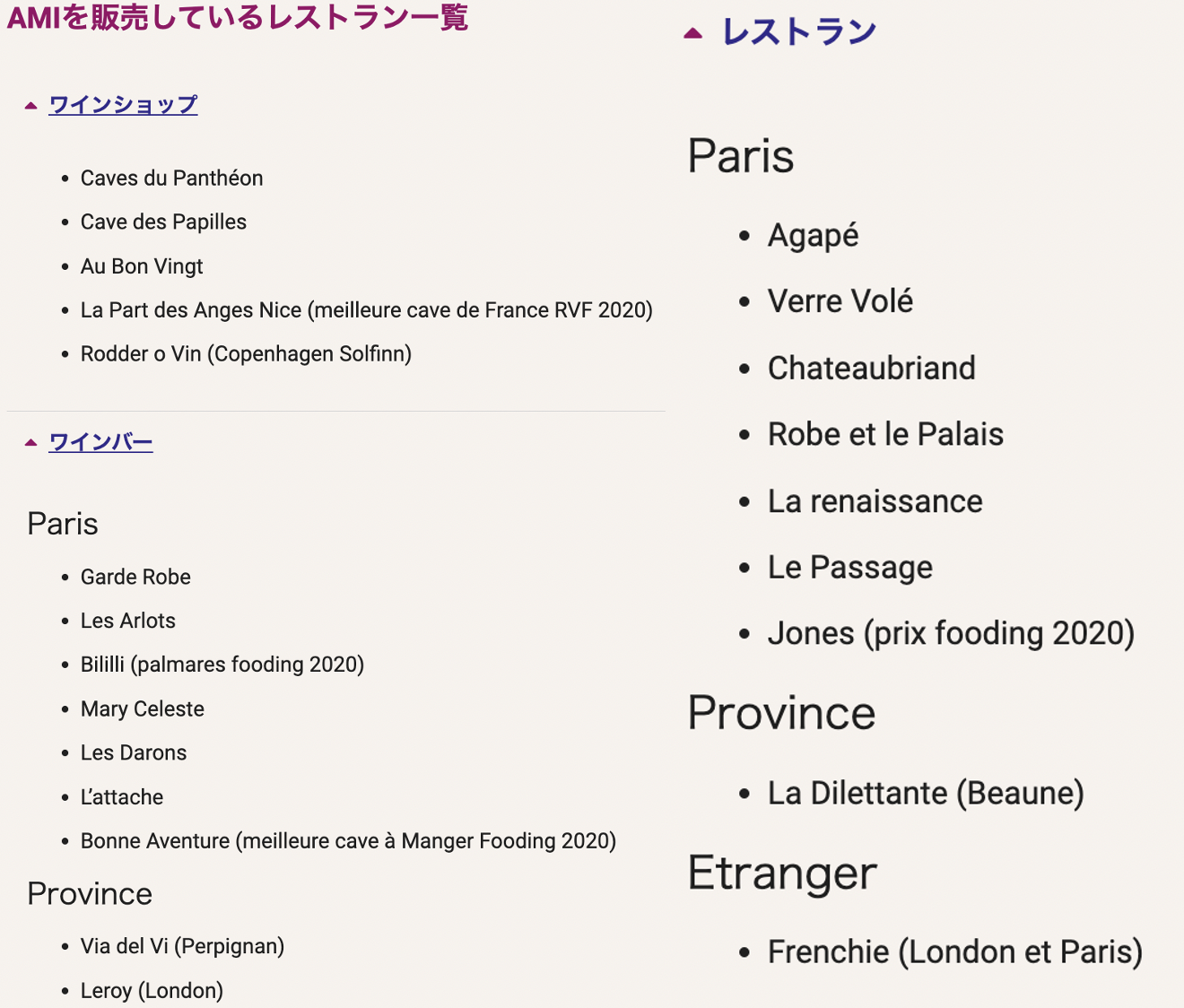
Task: Open the ワインショップ link
Action: (123, 105)
